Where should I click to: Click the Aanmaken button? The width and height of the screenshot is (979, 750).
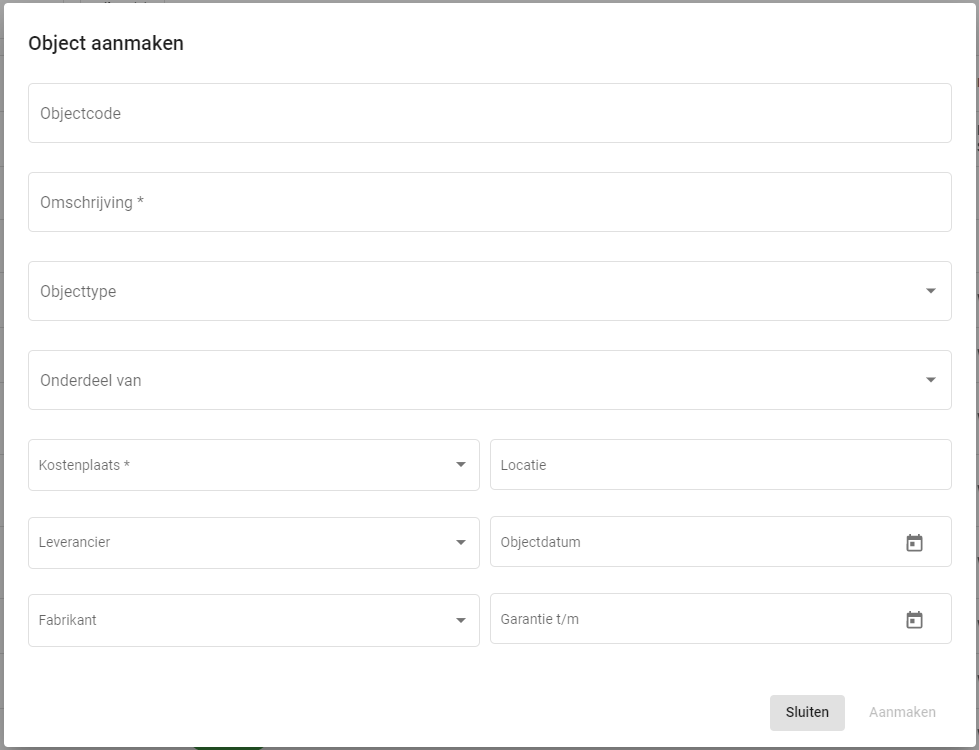(902, 713)
